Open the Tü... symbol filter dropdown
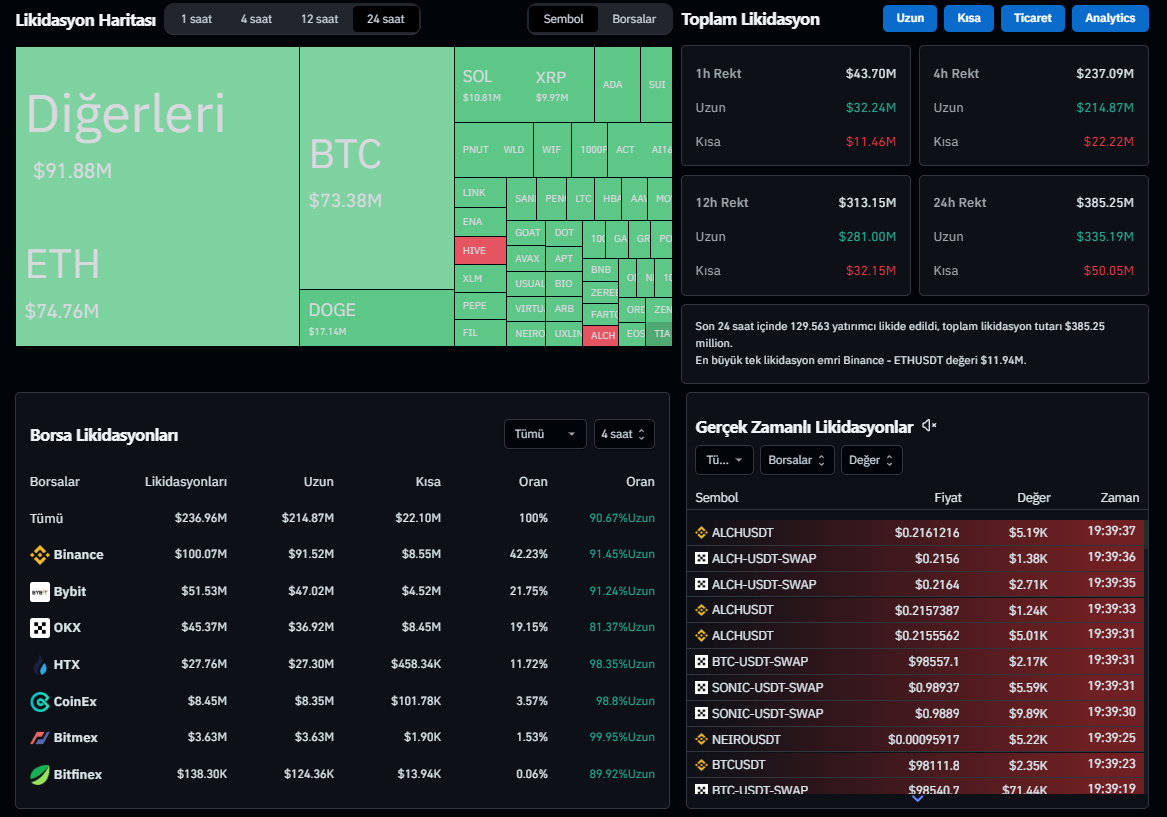This screenshot has height=817, width=1167. [x=724, y=461]
